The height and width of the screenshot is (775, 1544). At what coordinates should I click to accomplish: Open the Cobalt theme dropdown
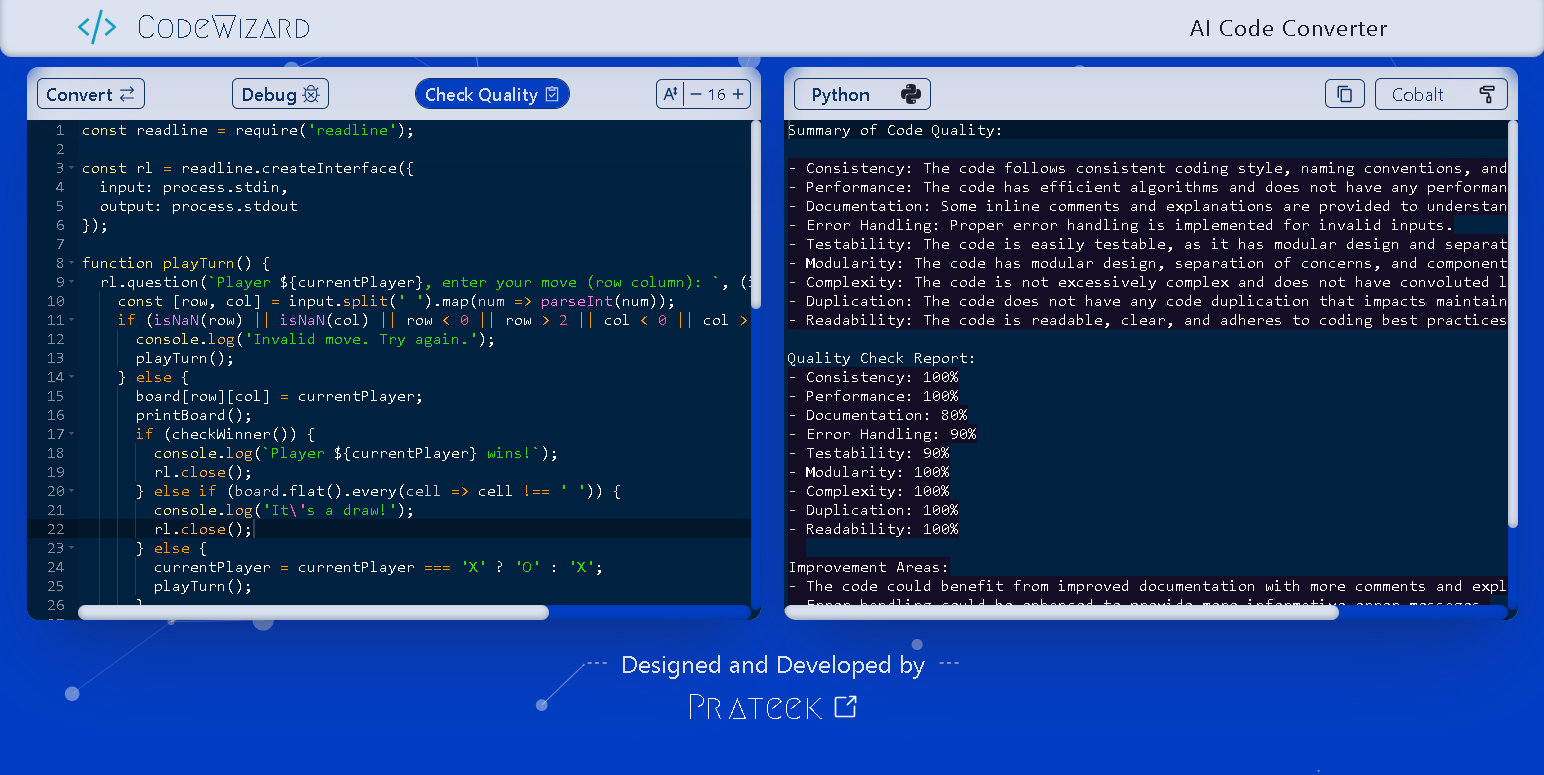[1440, 94]
